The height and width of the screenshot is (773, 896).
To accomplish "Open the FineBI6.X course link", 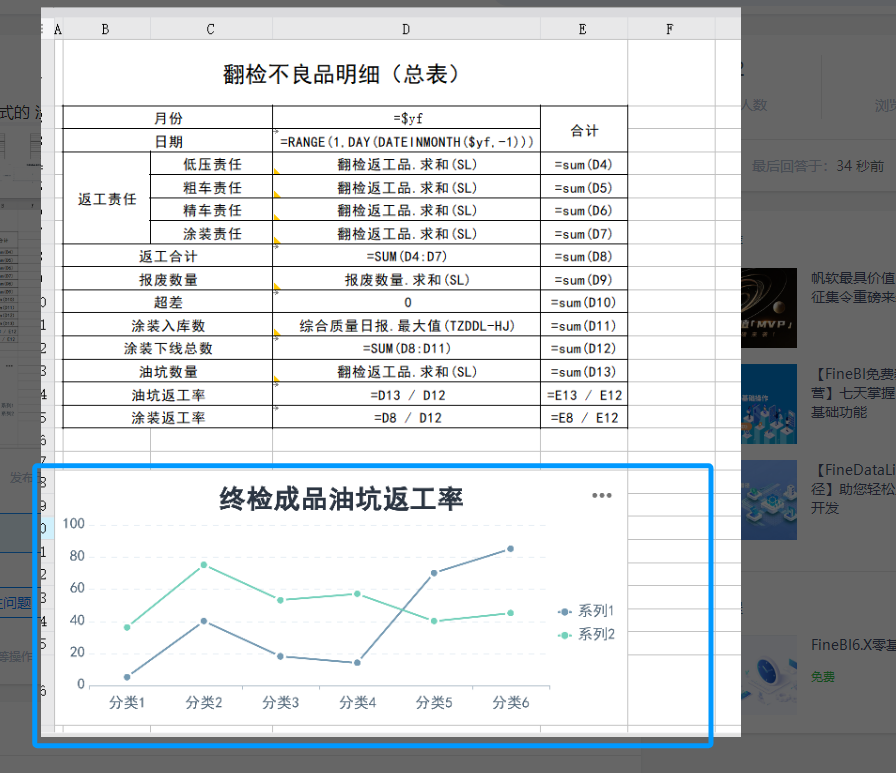I will click(851, 645).
